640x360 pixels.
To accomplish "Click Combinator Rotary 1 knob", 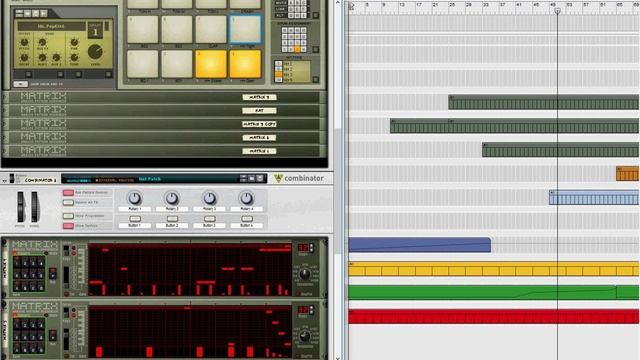I will click(135, 198).
